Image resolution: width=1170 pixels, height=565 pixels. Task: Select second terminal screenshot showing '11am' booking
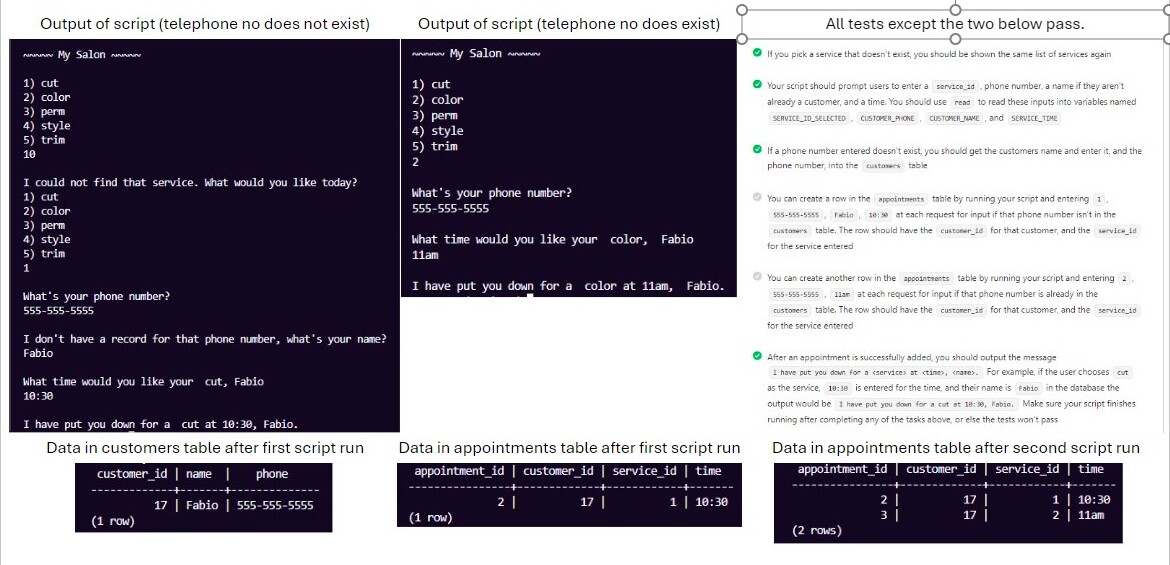569,168
